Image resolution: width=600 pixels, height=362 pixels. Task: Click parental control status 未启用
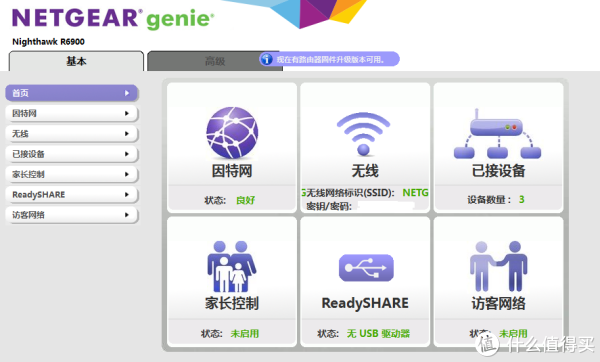click(245, 334)
